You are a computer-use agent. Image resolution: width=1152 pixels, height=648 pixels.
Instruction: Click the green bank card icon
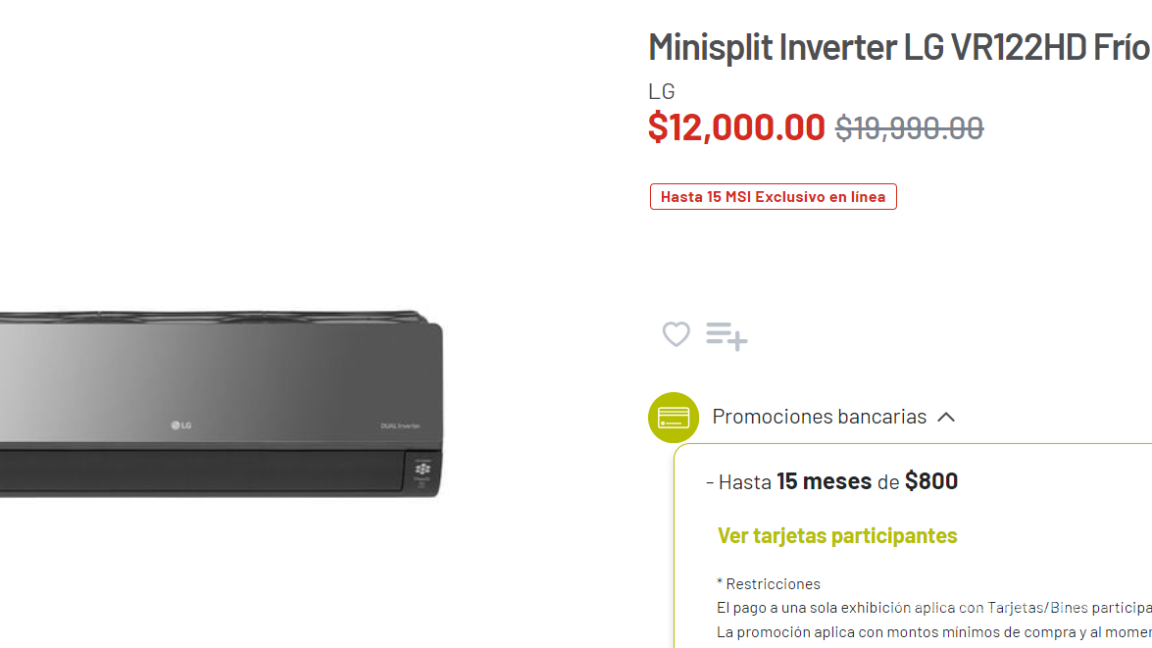(x=673, y=417)
